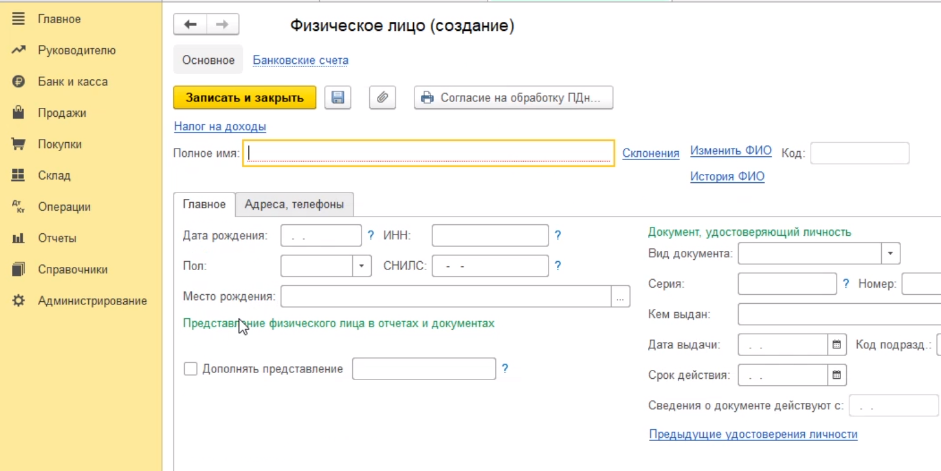Switch to the Адреса, телефоны tab
Screen dimensions: 941x471
point(294,204)
